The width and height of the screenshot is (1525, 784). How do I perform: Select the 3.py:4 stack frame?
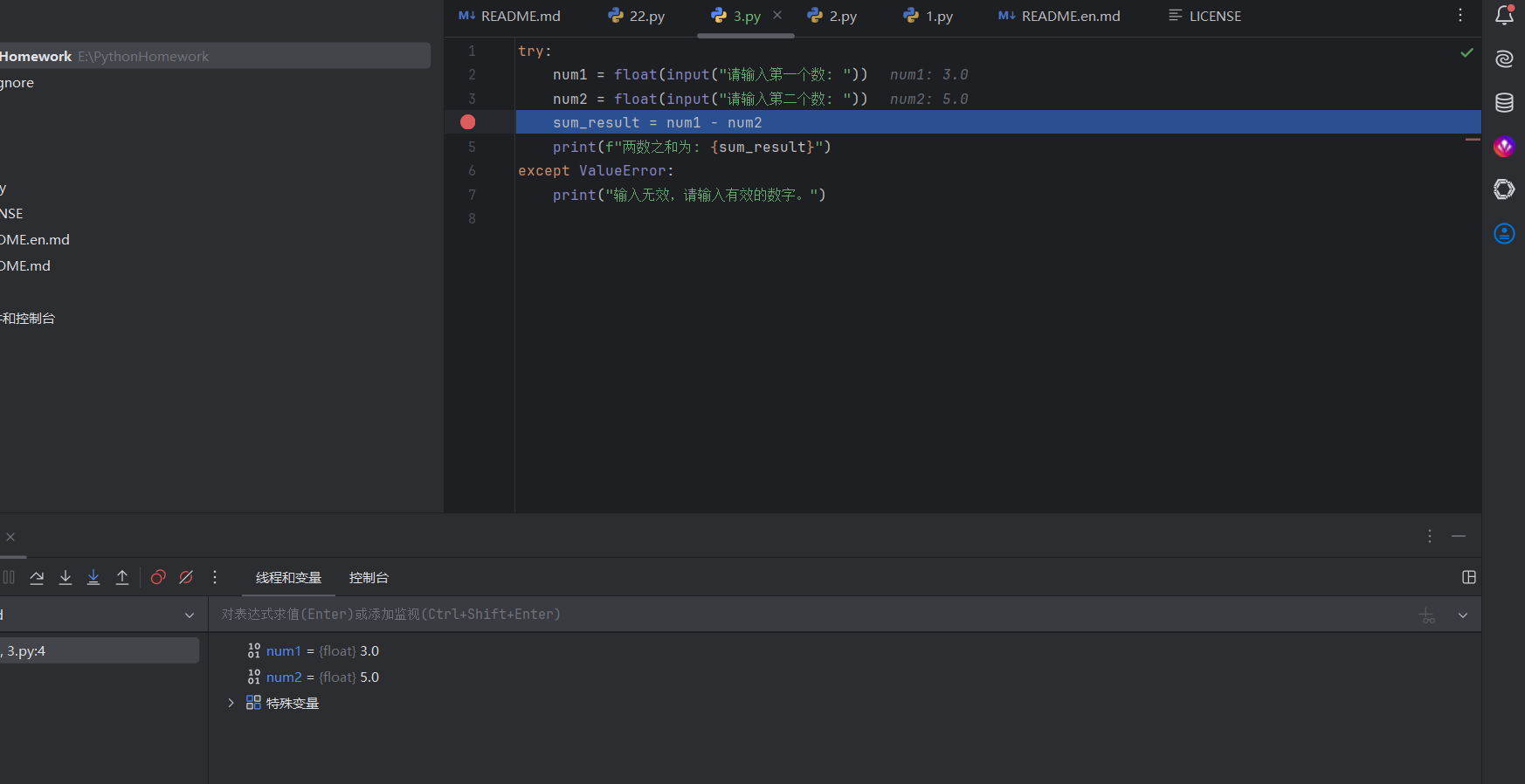coord(96,650)
